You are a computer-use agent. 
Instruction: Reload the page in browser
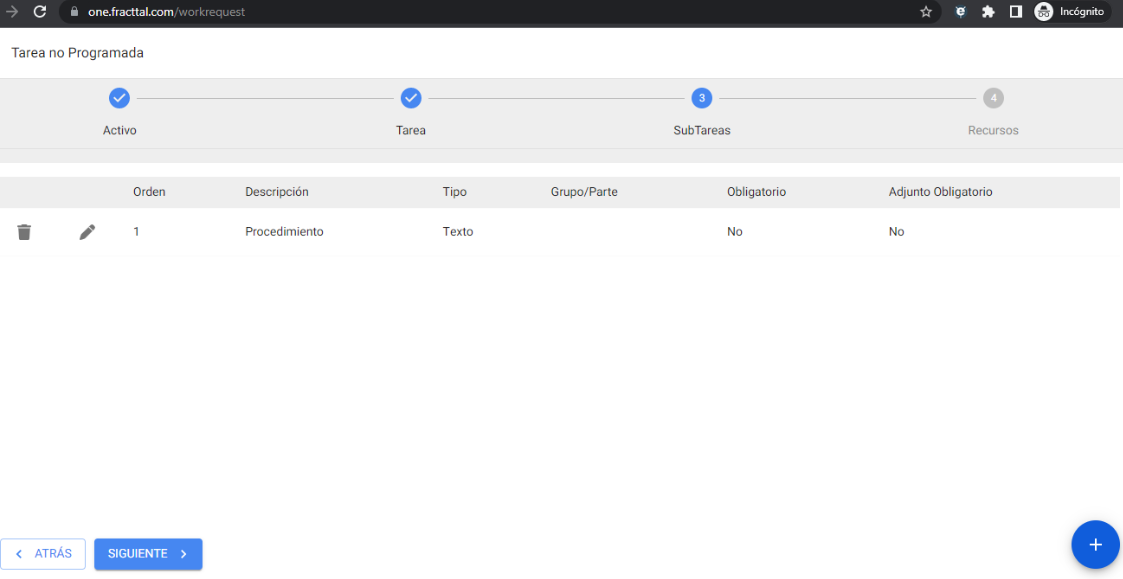click(x=40, y=12)
